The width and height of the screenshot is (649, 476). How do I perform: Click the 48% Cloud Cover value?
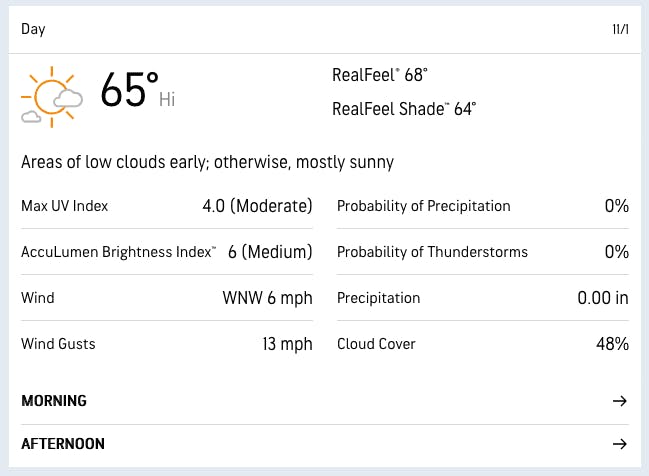611,344
